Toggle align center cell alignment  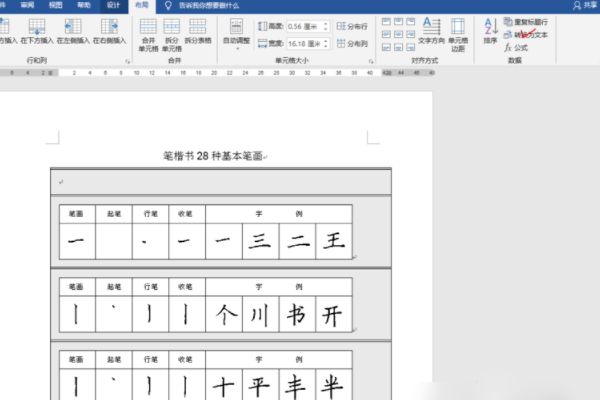[x=398, y=34]
